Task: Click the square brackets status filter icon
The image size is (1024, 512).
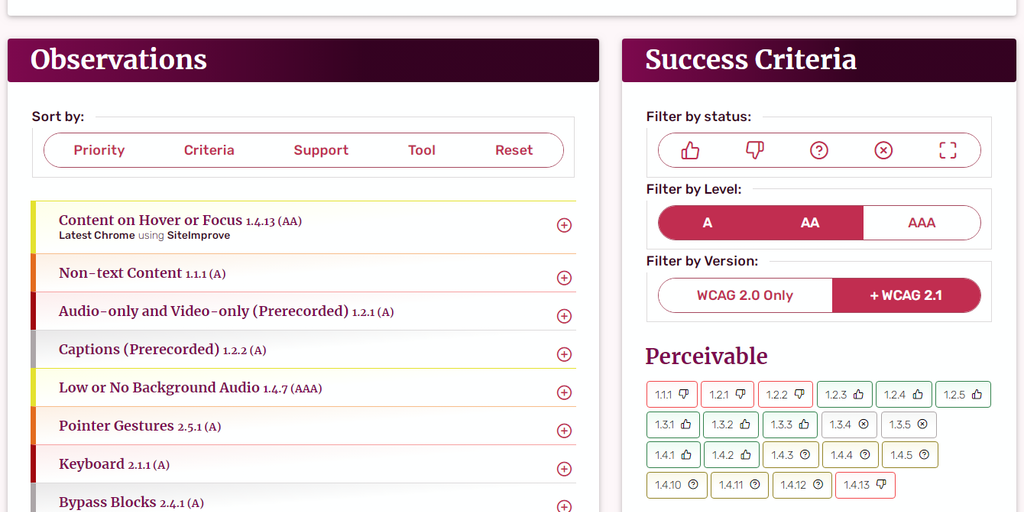Action: coord(948,150)
